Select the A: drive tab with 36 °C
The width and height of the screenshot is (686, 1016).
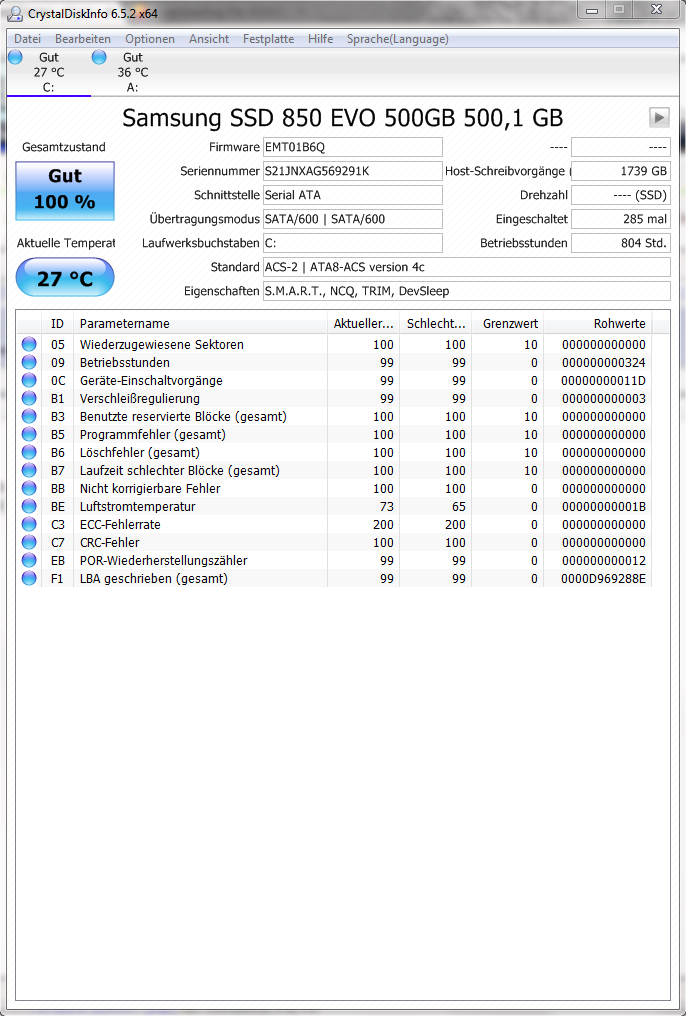133,73
